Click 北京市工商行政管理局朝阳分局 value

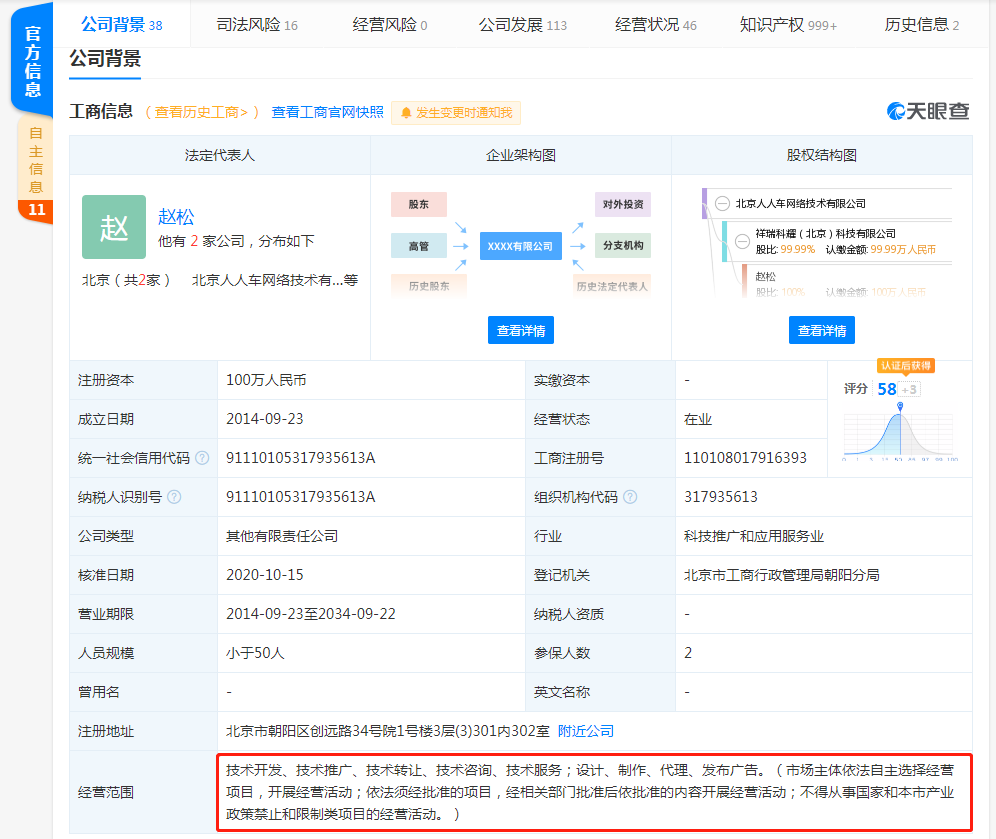781,575
